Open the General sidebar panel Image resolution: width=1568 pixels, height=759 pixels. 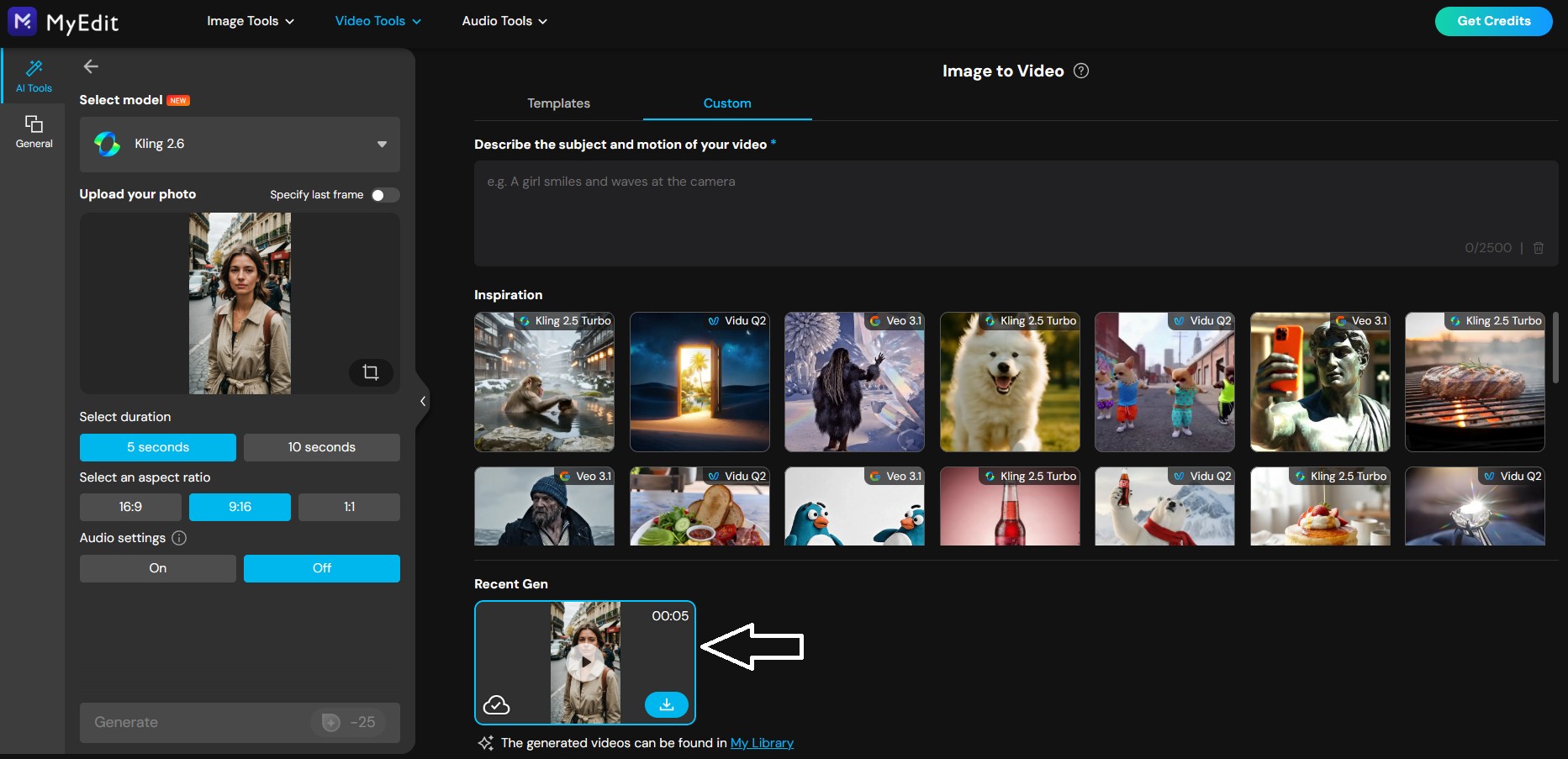coord(34,132)
